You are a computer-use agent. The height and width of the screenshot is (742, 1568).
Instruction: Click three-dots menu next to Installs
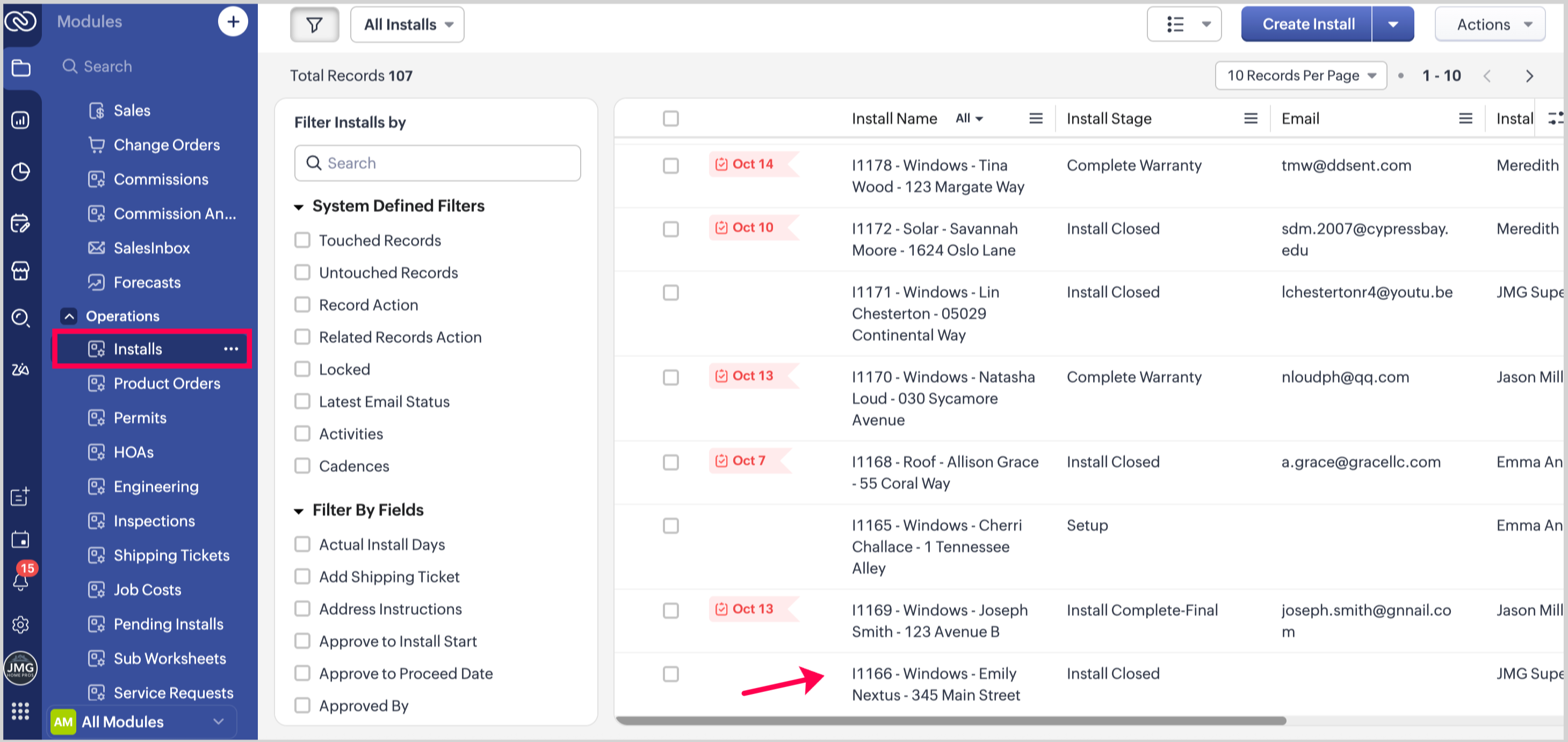[x=230, y=349]
